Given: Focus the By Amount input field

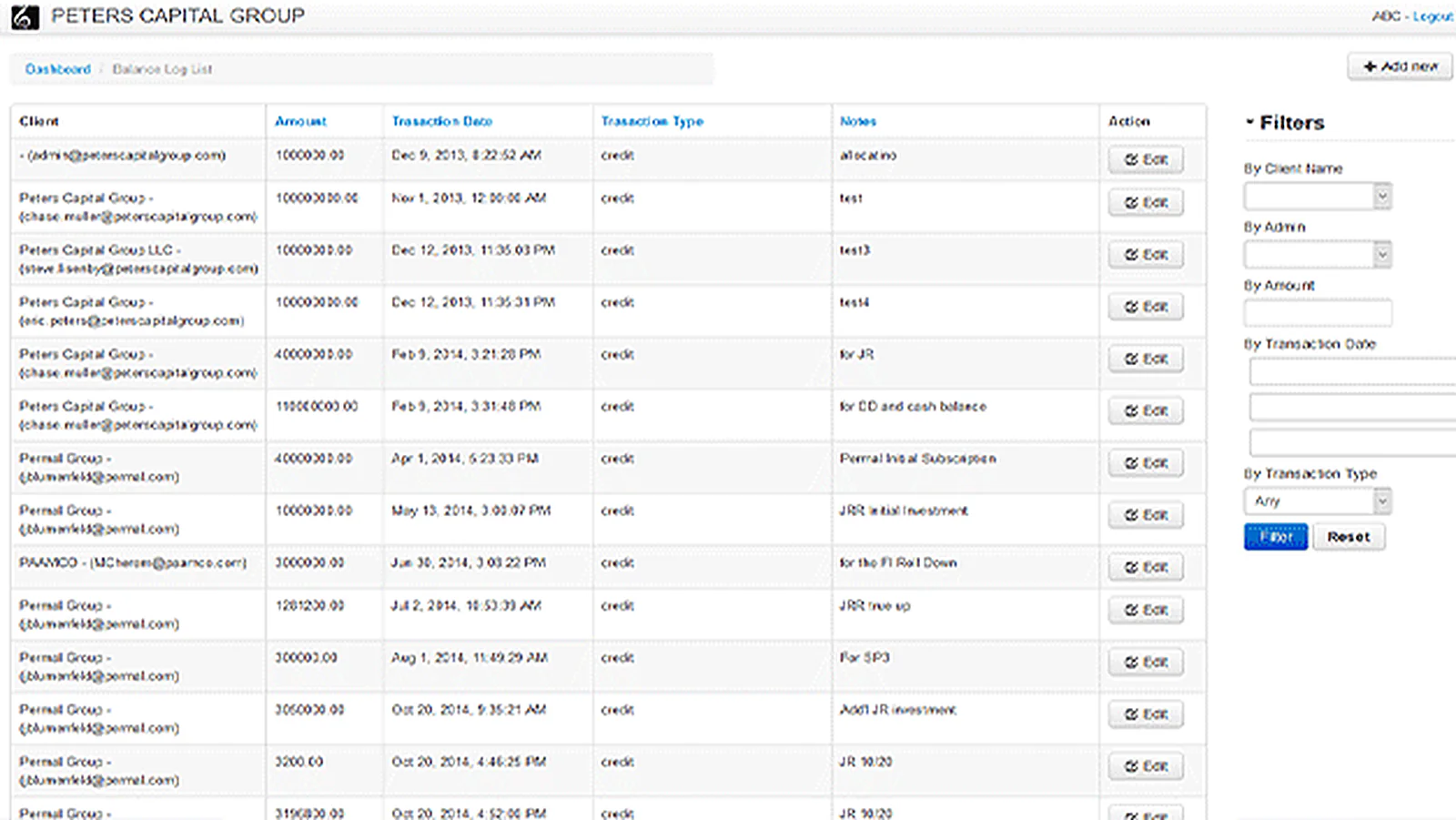Looking at the screenshot, I should pyautogui.click(x=1318, y=312).
